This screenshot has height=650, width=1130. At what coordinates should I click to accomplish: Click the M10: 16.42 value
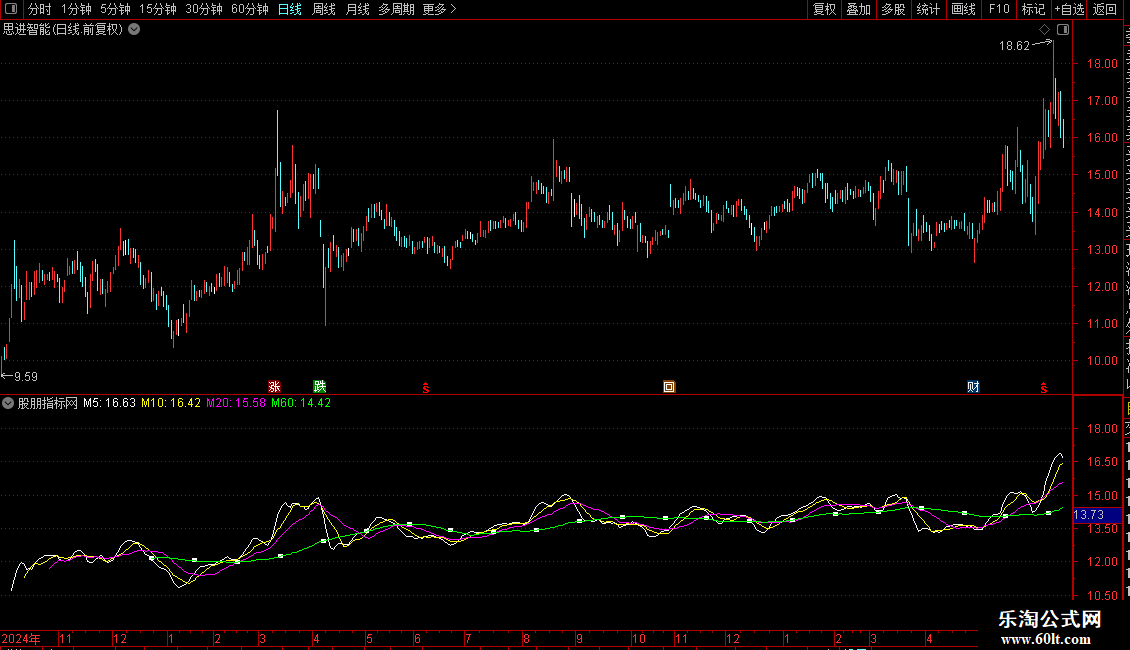171,404
